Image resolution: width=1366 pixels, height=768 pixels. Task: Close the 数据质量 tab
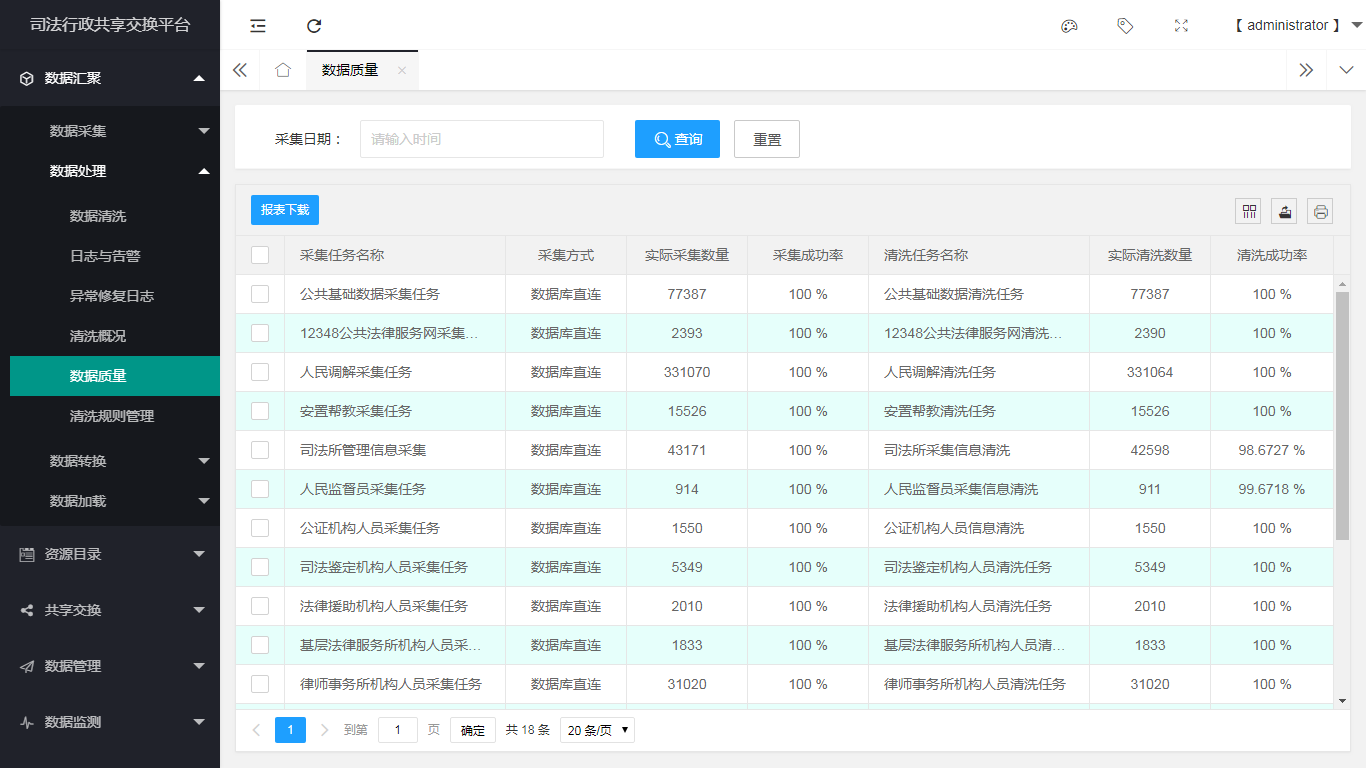pos(402,70)
